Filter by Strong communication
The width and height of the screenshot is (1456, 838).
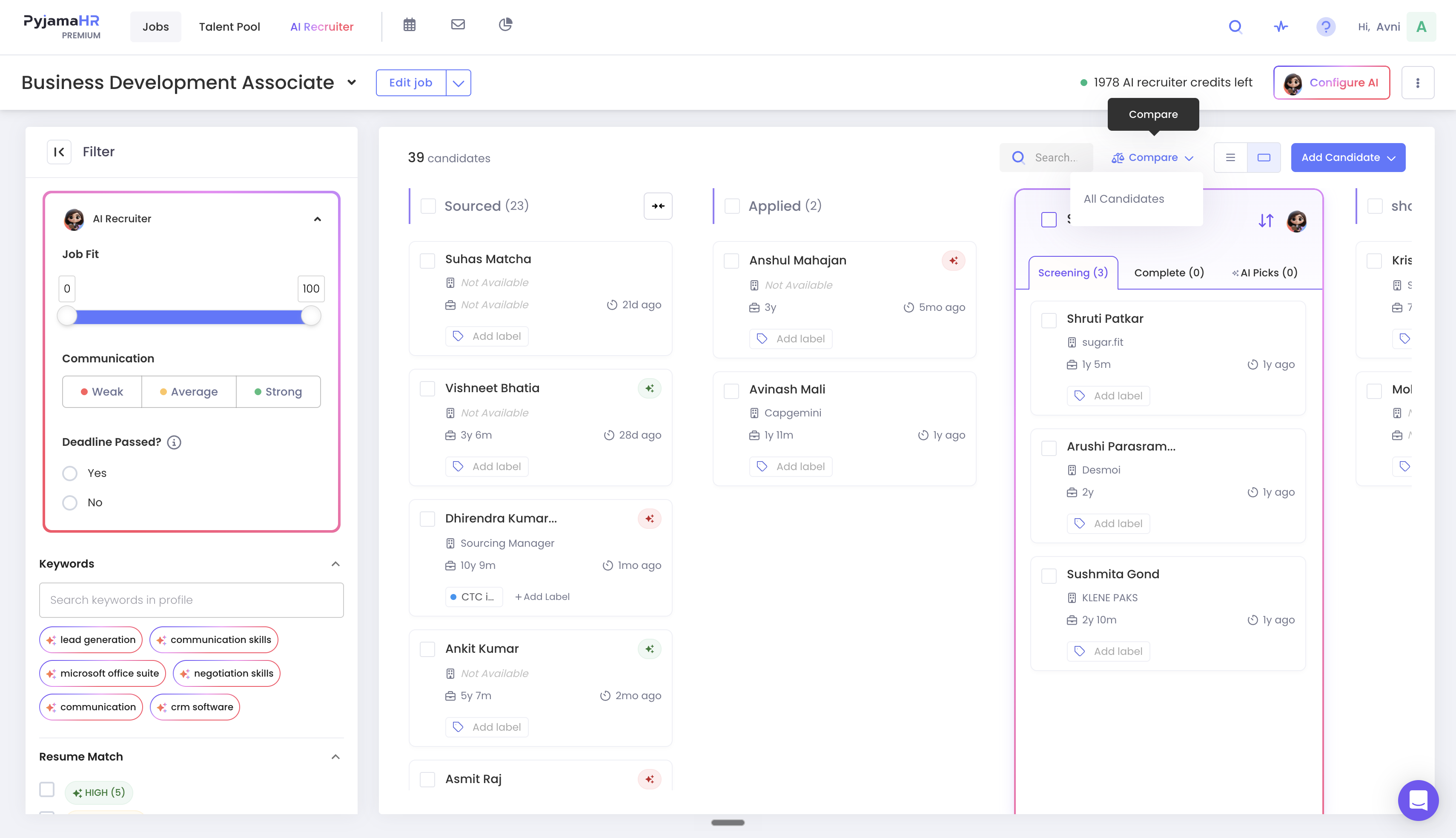tap(278, 392)
